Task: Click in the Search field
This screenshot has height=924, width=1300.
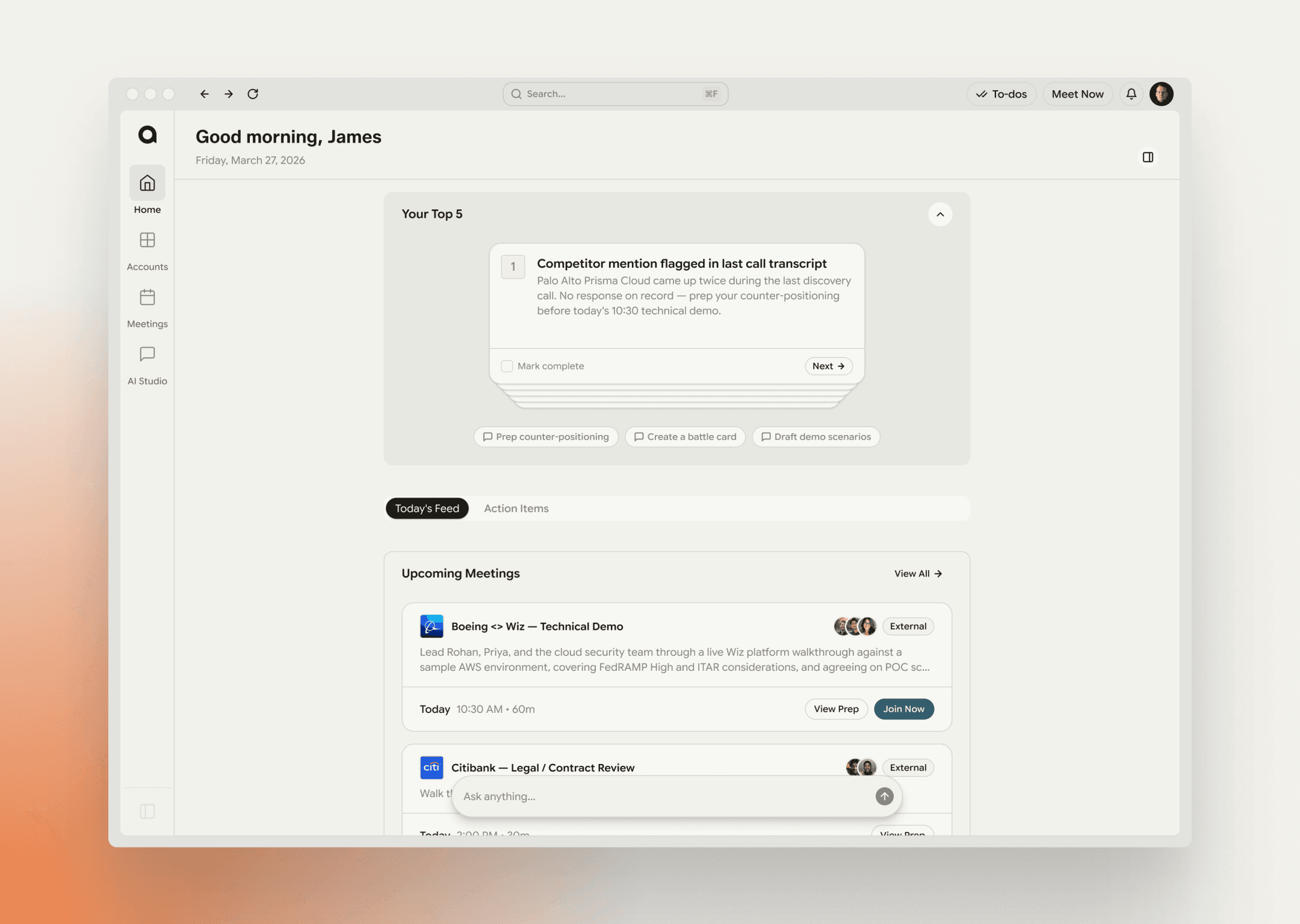Action: [616, 94]
